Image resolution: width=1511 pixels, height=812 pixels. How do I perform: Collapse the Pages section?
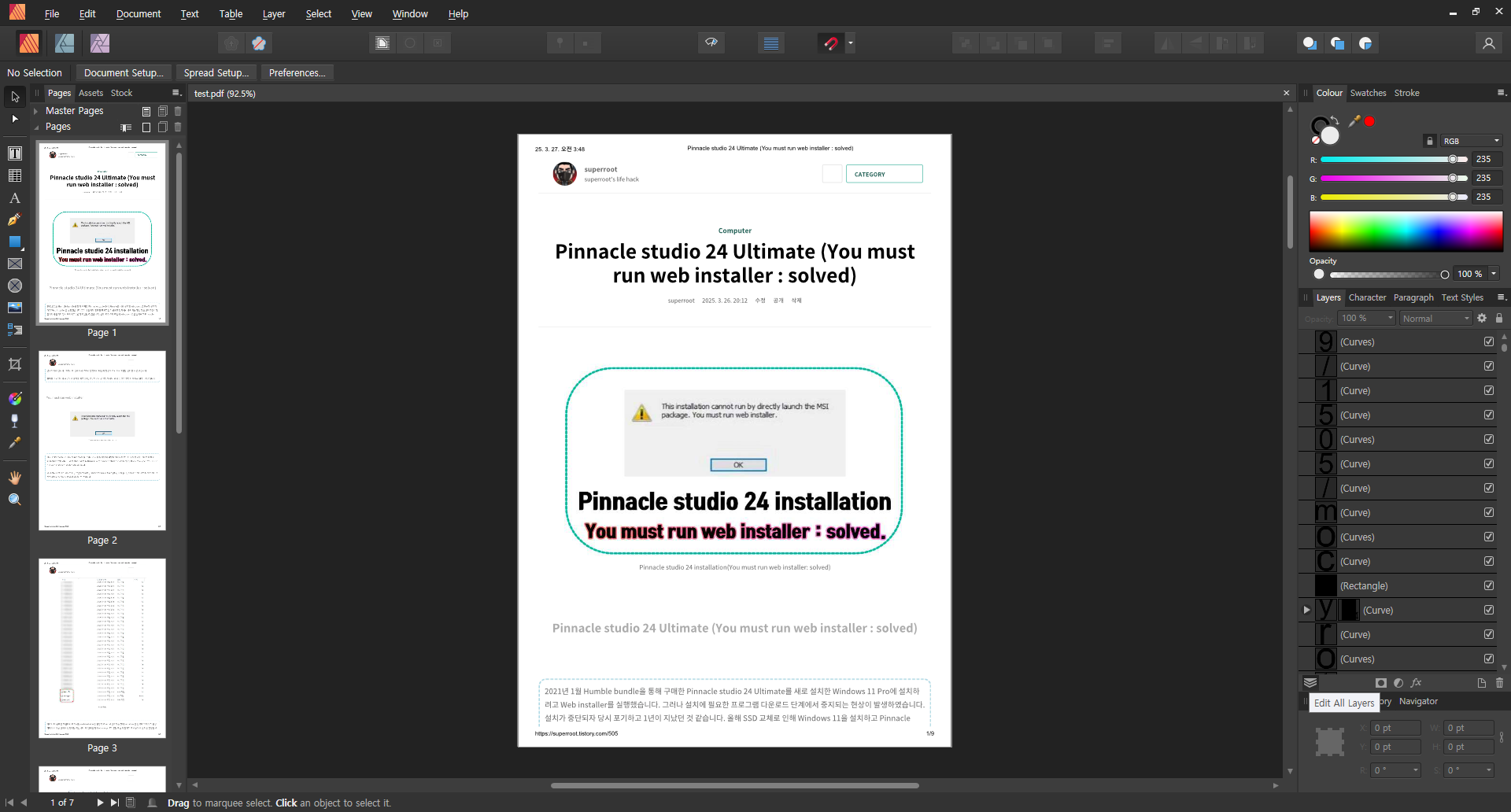36,127
